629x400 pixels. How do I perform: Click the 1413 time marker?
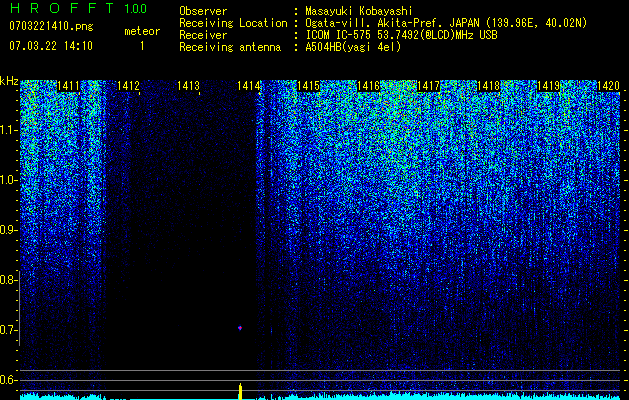(188, 86)
